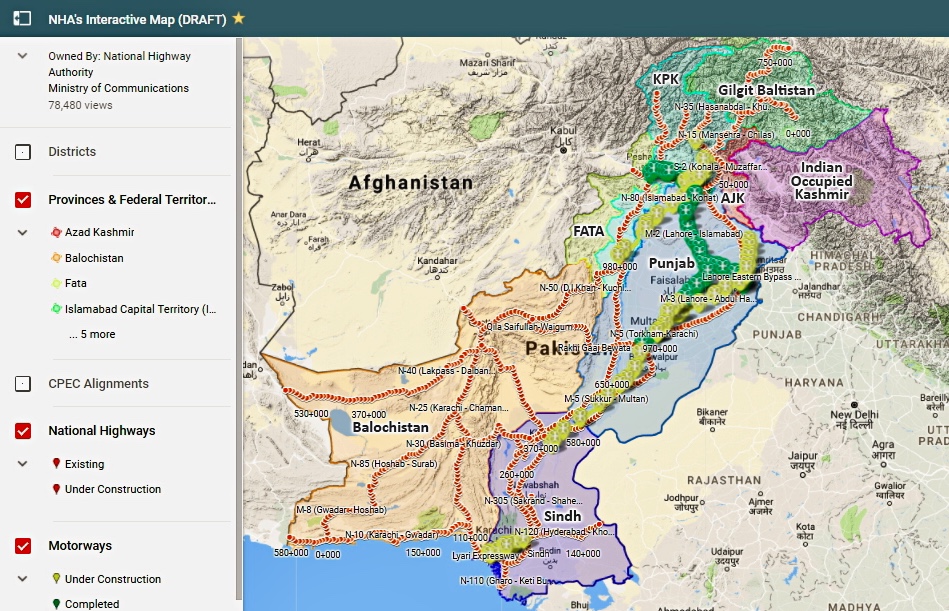Click the CPEC Alignments layer title
Screen dimensions: 949x611
(99, 384)
